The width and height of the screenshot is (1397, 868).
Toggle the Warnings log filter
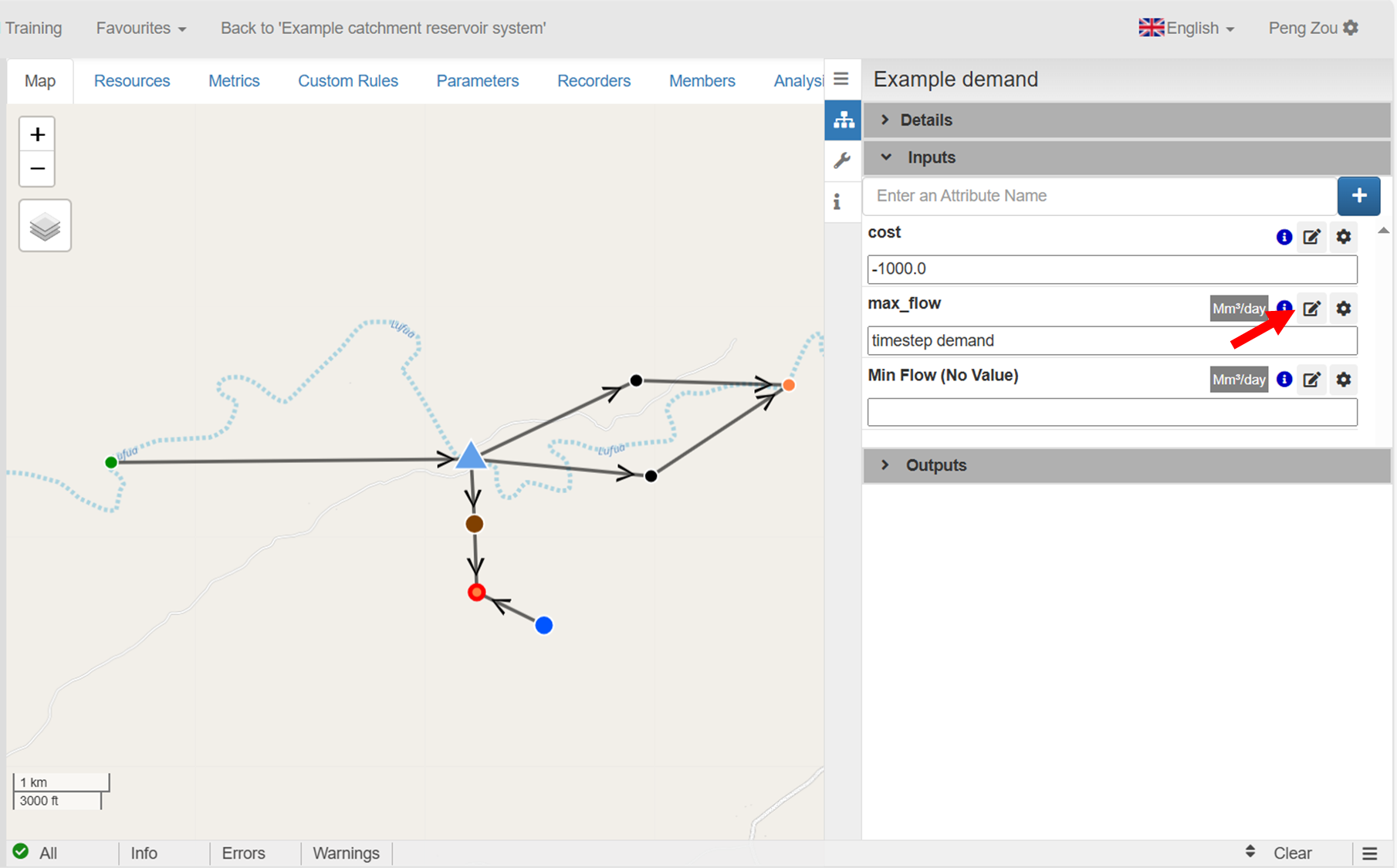pyautogui.click(x=346, y=853)
